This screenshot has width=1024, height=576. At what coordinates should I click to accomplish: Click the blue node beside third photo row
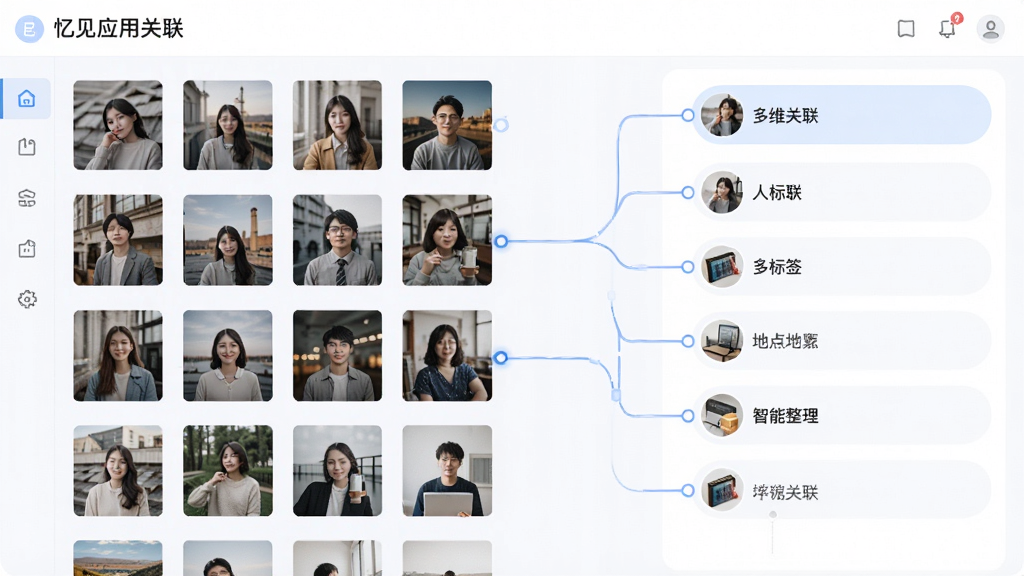[x=501, y=357]
